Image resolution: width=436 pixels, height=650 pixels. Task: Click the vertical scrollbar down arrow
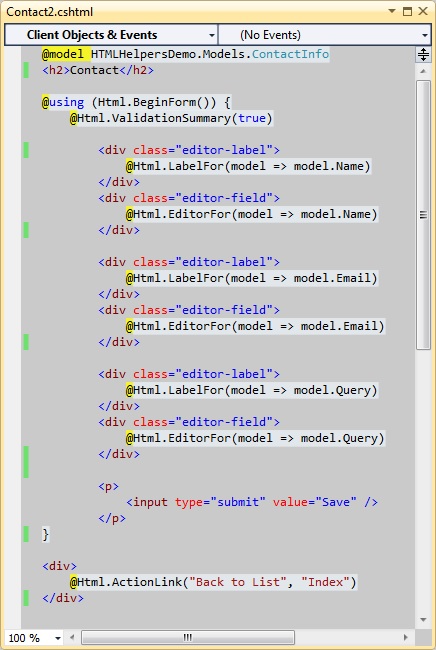423,620
